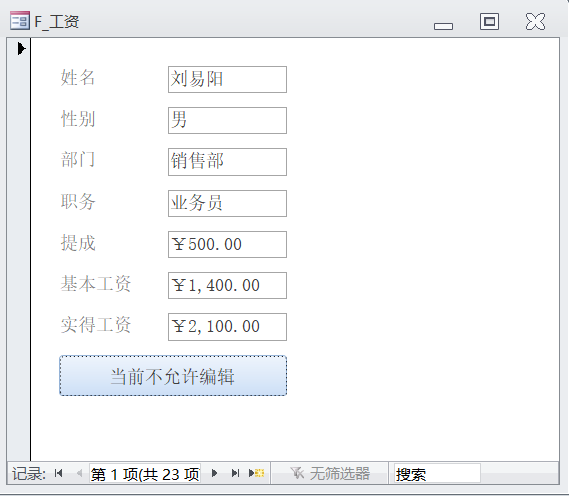
Task: Click the 部门 field showing 销售部
Action: point(227,162)
